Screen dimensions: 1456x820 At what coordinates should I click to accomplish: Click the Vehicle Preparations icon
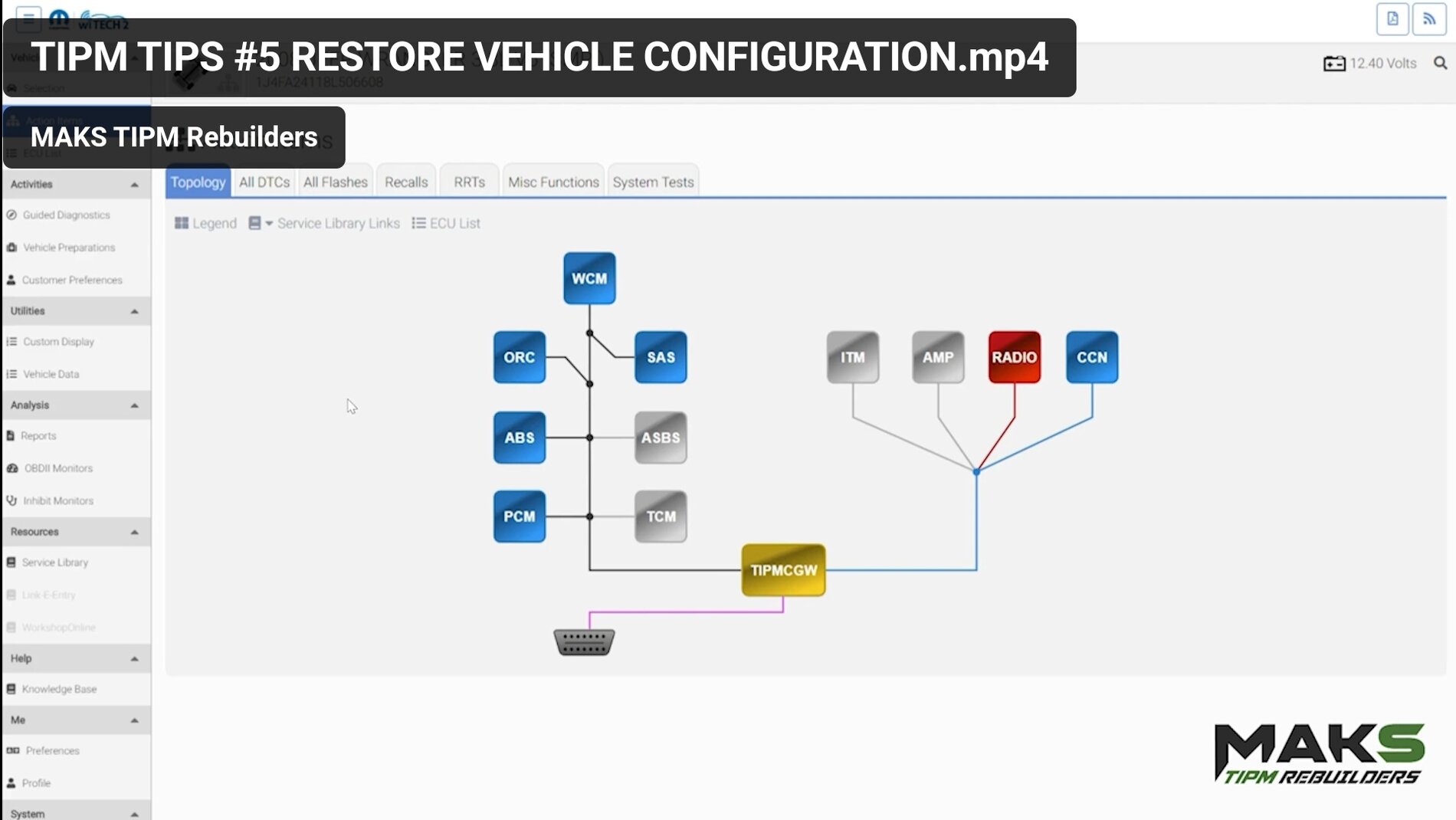pos(11,248)
